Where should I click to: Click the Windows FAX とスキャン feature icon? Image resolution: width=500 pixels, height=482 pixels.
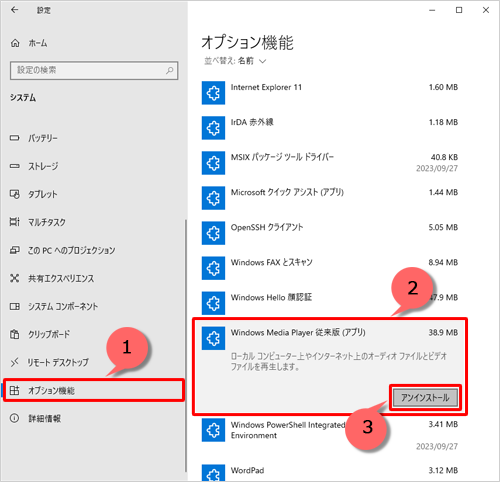point(213,268)
